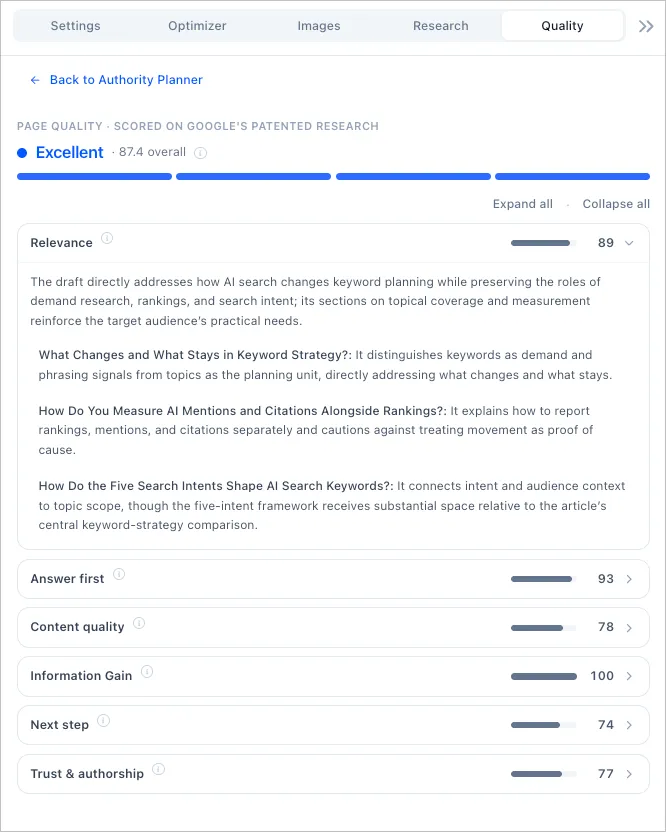The width and height of the screenshot is (666, 832).
Task: Click the Information Gain score bar
Action: point(543,676)
